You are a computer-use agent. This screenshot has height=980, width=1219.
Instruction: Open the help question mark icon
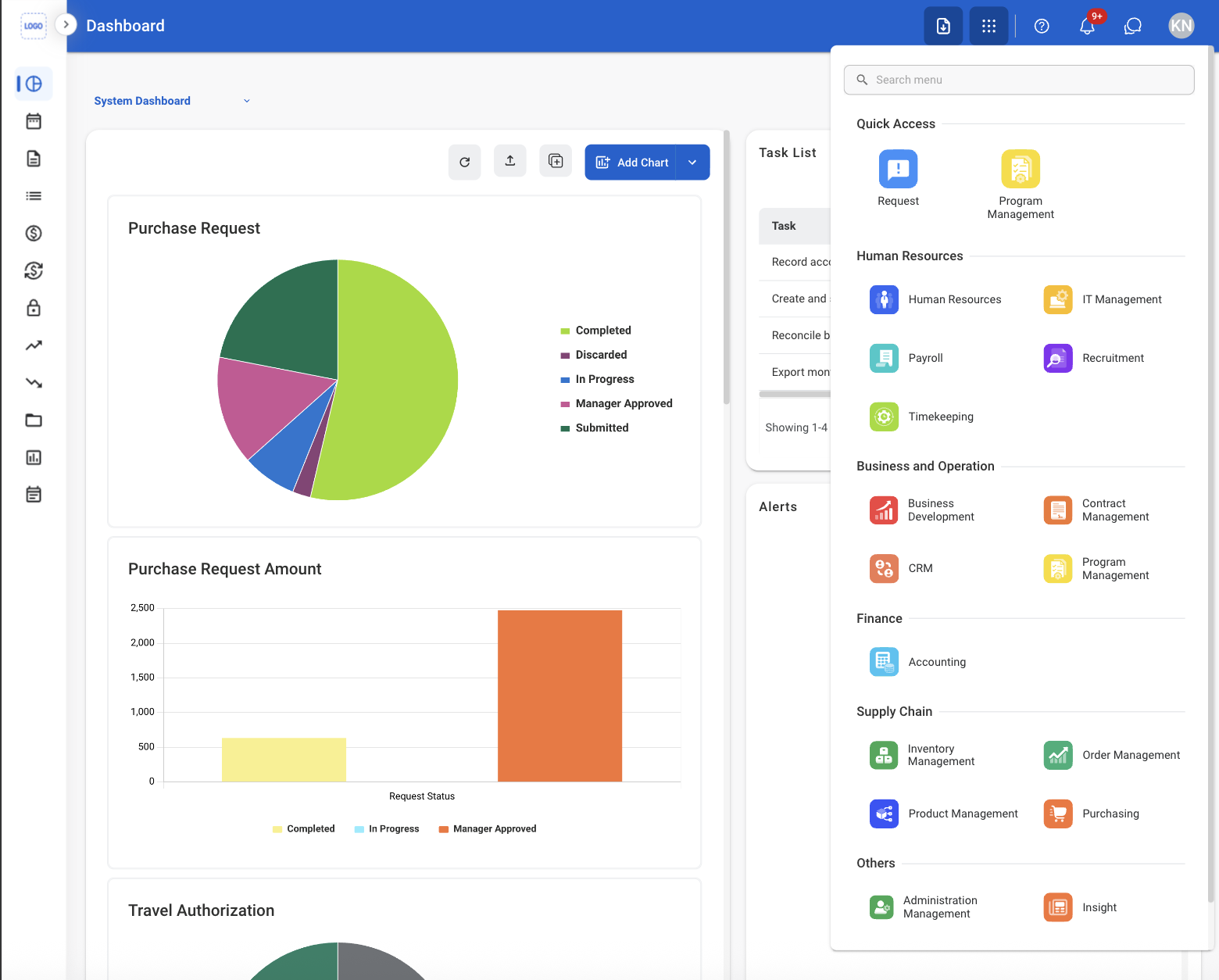1042,26
